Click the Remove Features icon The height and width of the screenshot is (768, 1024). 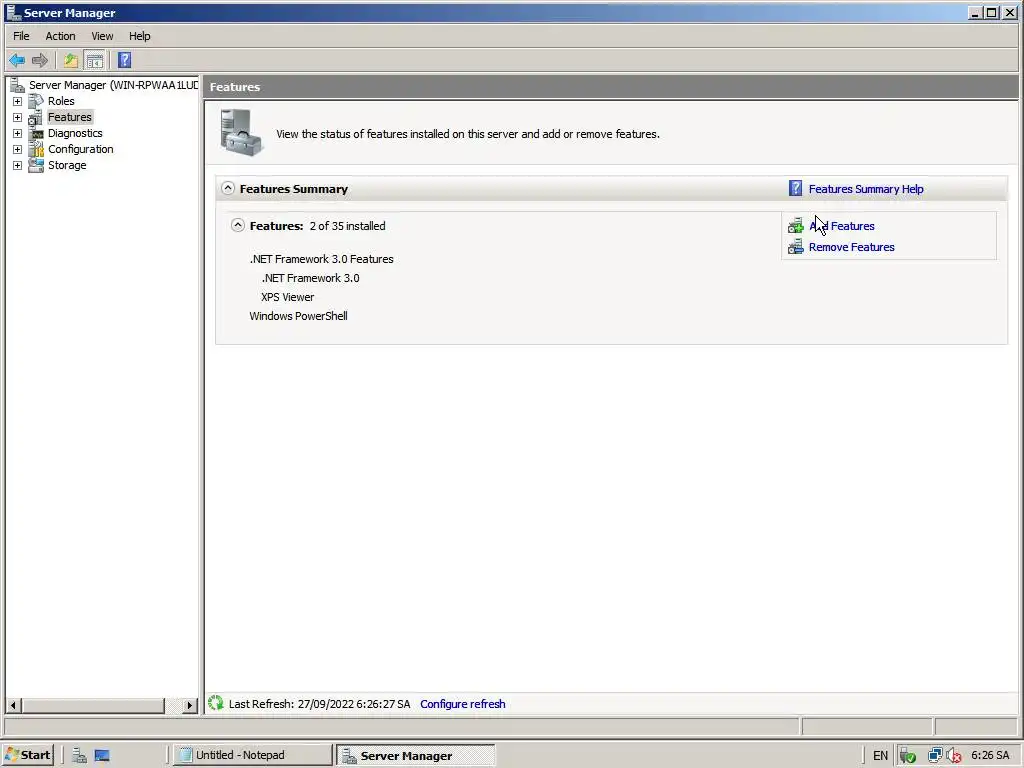(795, 247)
